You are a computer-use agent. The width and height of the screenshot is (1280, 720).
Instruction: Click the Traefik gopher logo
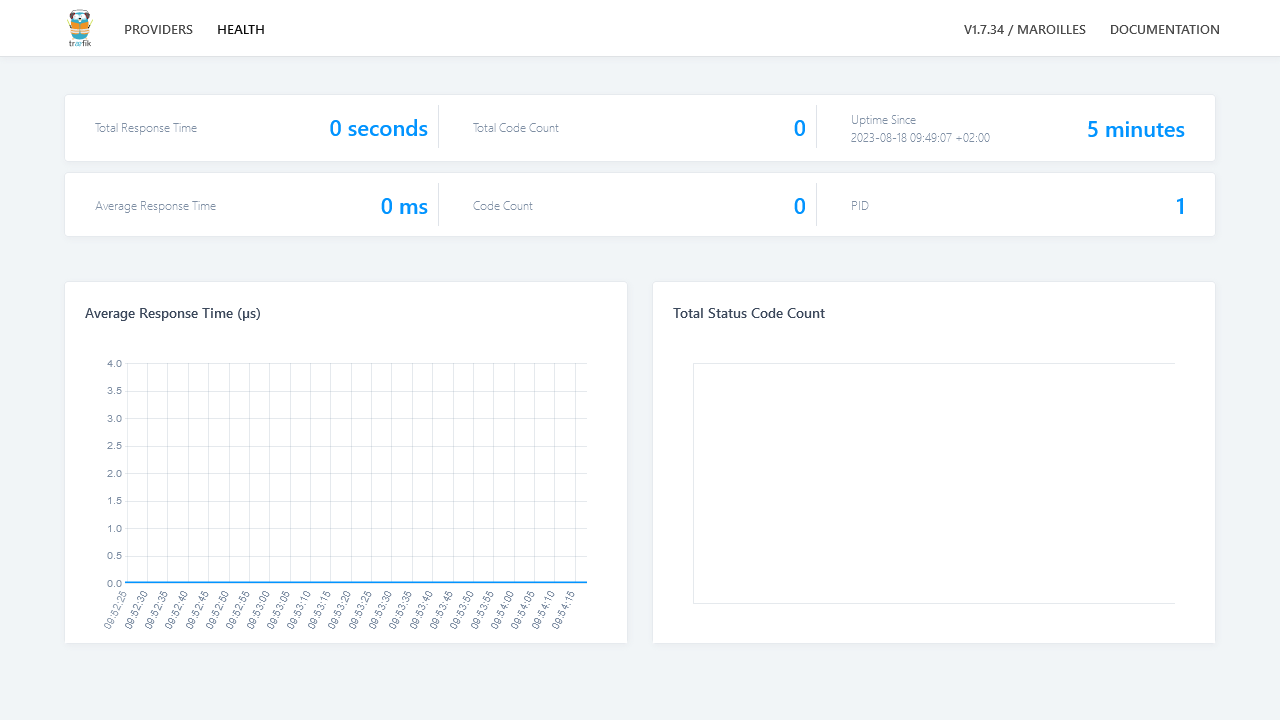click(79, 28)
